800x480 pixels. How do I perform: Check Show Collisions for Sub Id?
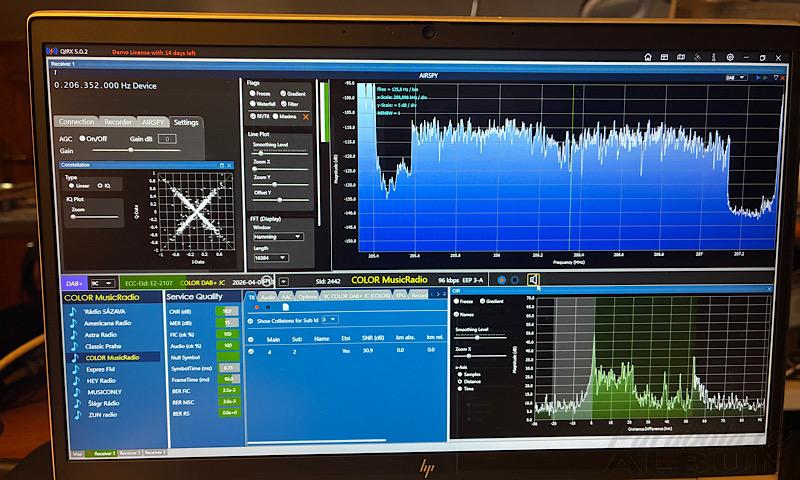click(x=252, y=320)
